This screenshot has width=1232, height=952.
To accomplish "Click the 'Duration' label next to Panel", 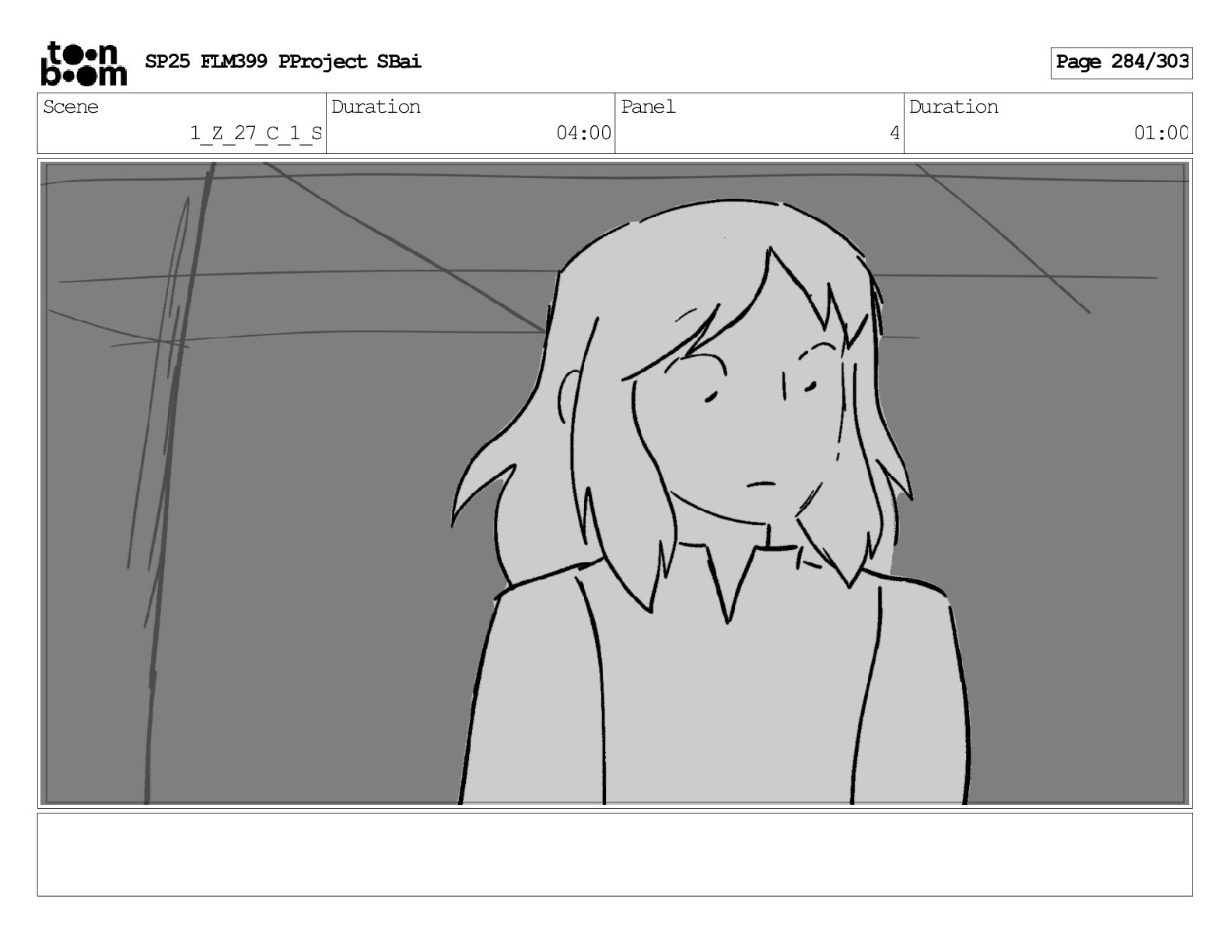I will 954,107.
